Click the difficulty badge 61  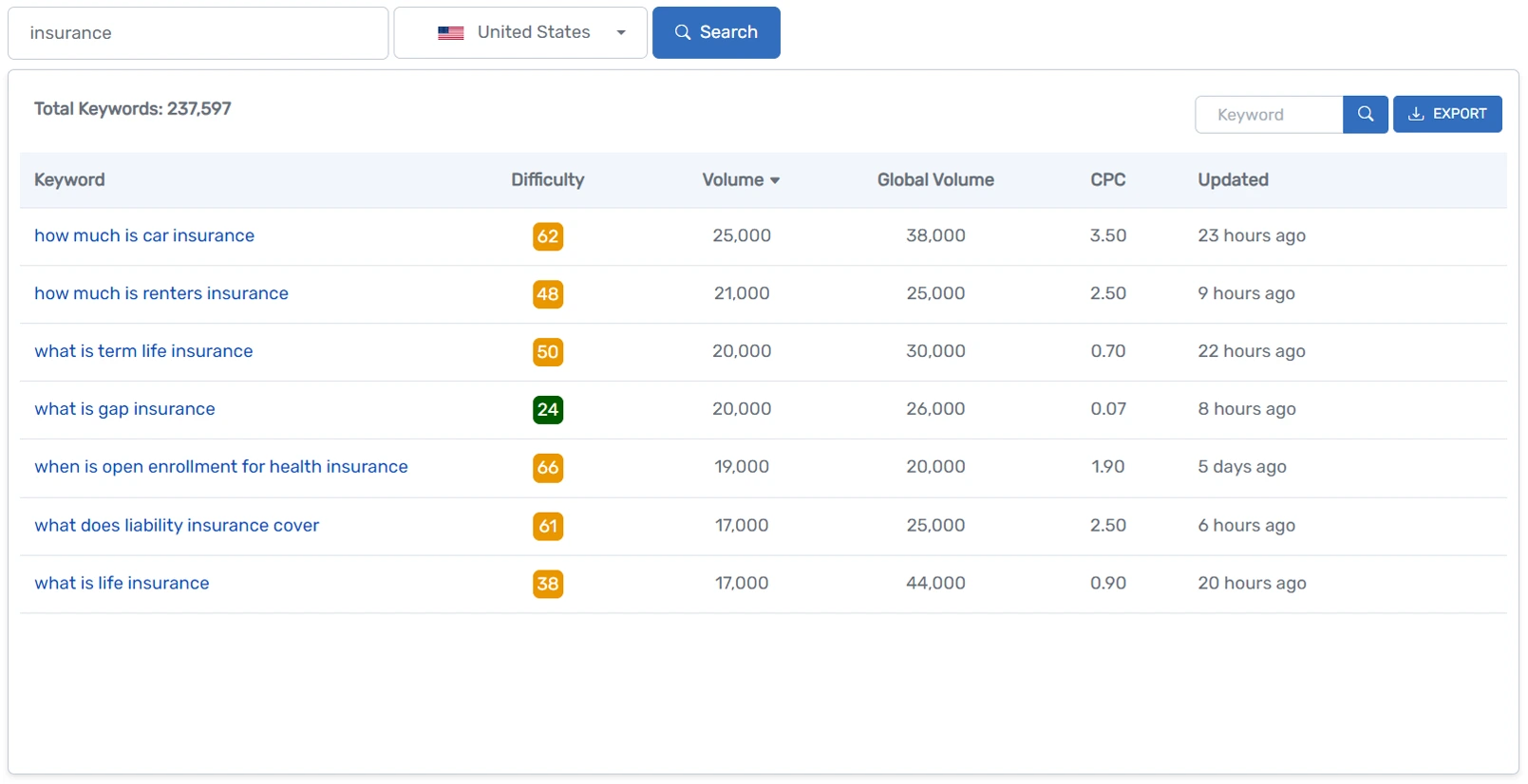(548, 526)
